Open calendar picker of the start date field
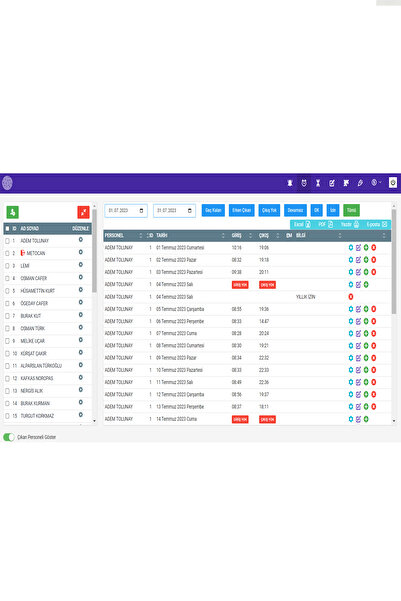The height and width of the screenshot is (601, 401). (x=141, y=211)
